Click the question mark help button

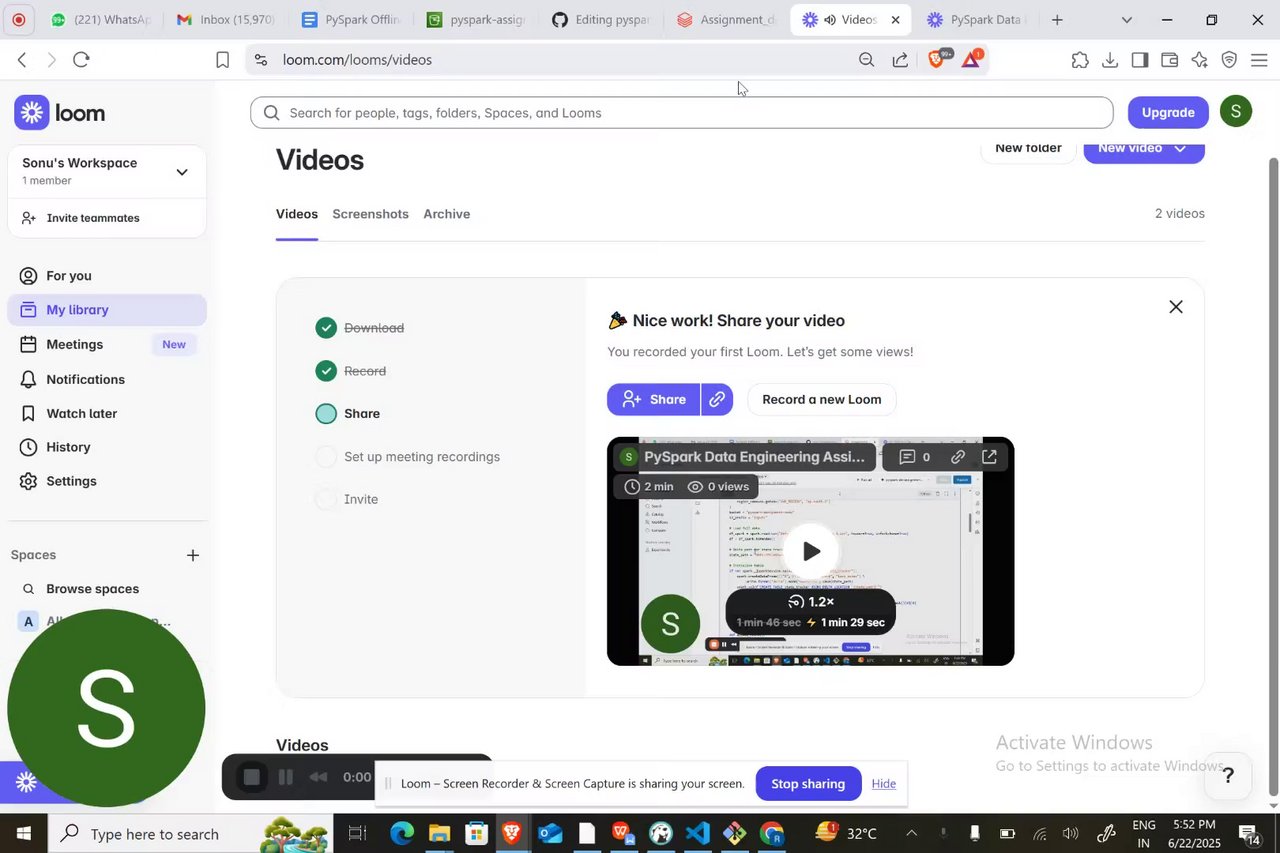[1228, 776]
